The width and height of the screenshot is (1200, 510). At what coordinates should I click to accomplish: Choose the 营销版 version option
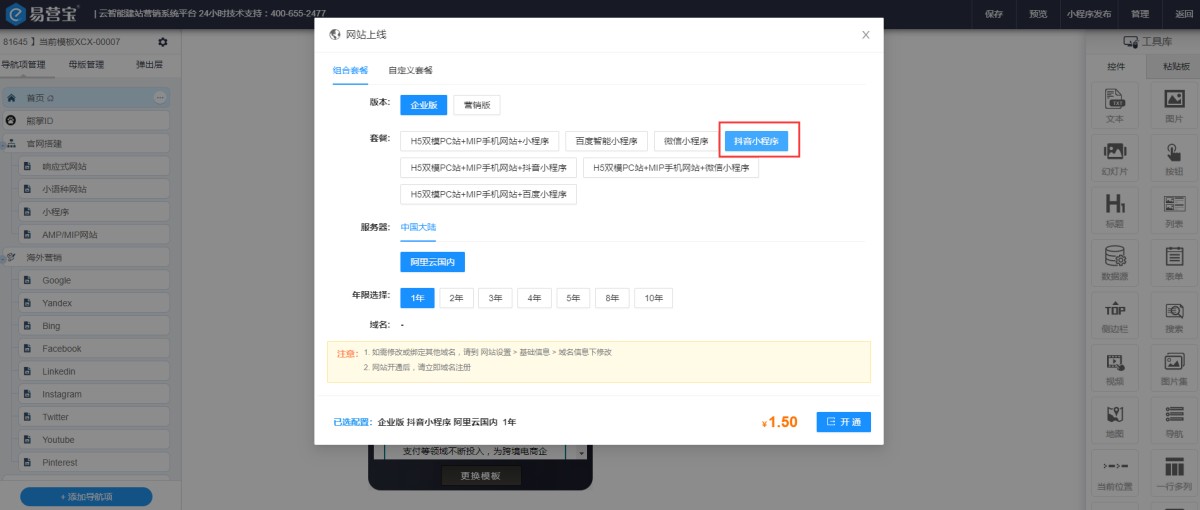coord(477,104)
